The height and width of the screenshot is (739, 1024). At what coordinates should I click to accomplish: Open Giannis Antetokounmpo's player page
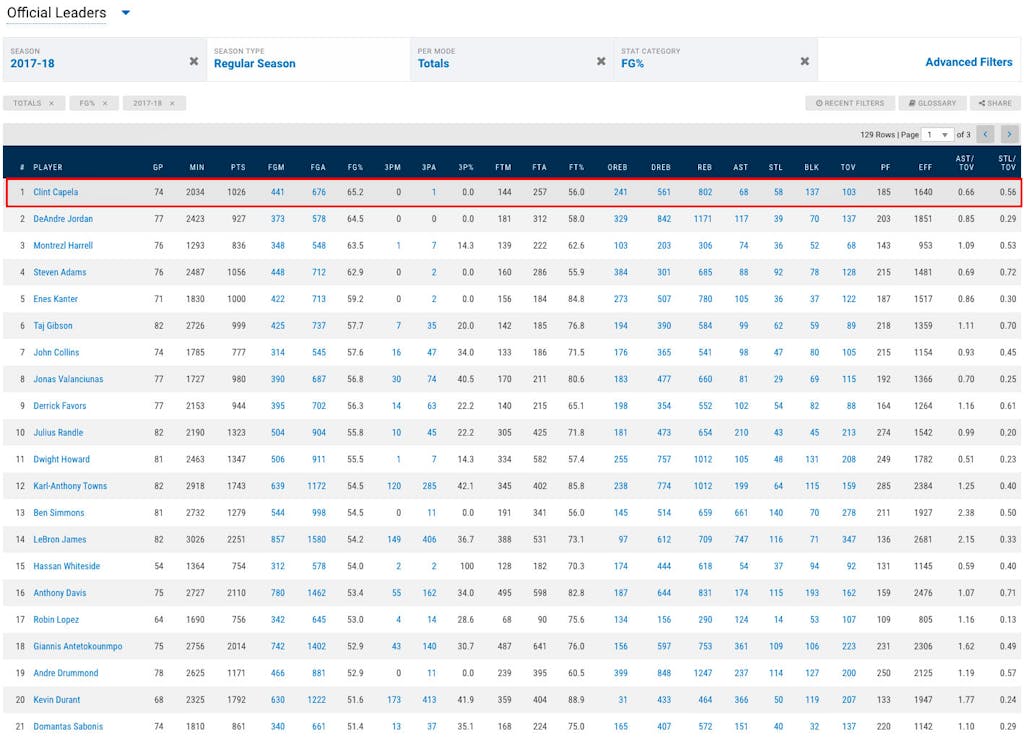coord(78,647)
